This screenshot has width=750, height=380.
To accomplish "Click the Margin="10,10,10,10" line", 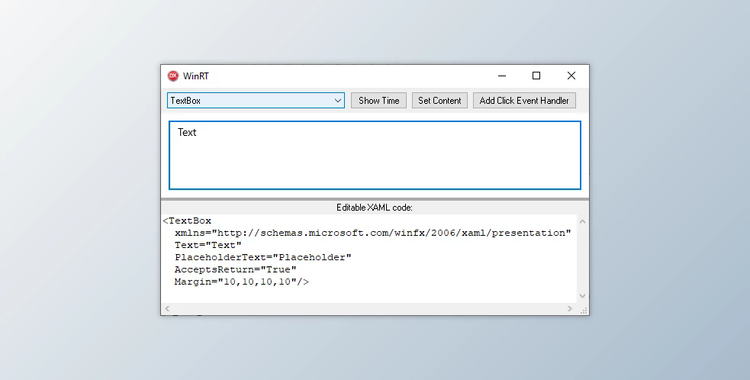I will [x=242, y=282].
